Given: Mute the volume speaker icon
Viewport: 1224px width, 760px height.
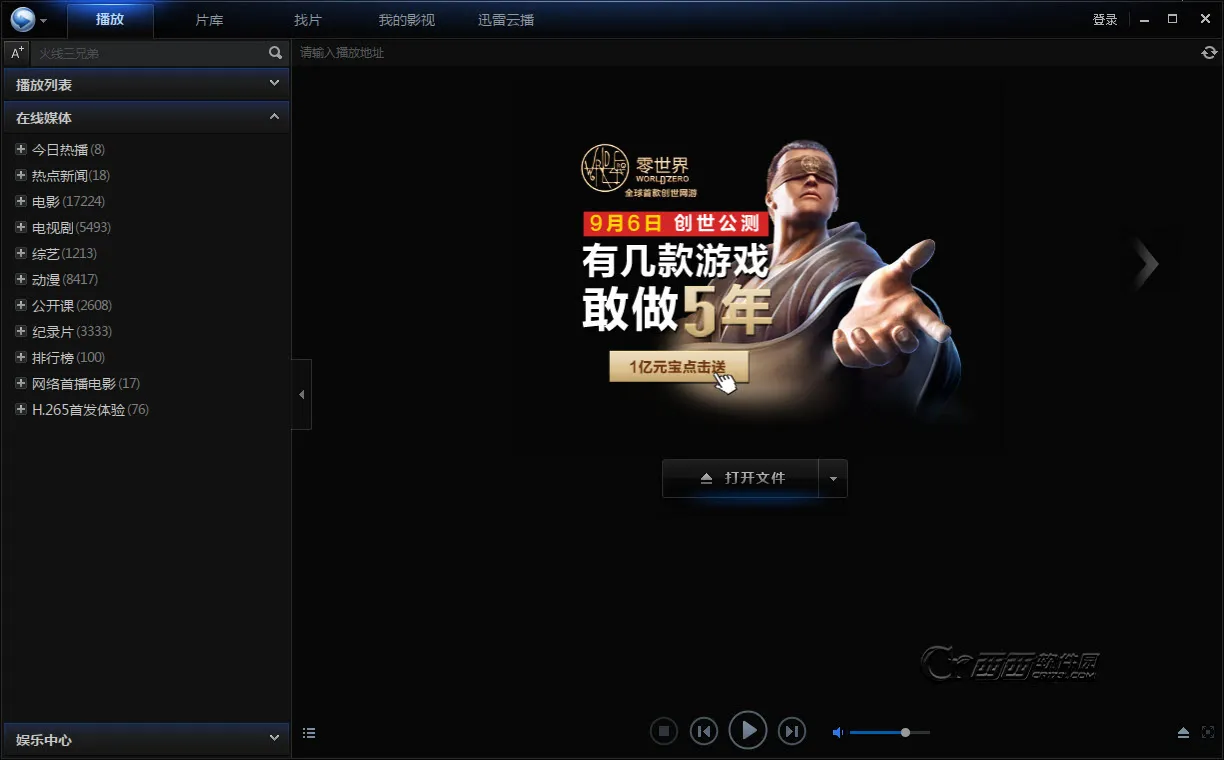Looking at the screenshot, I should (838, 733).
